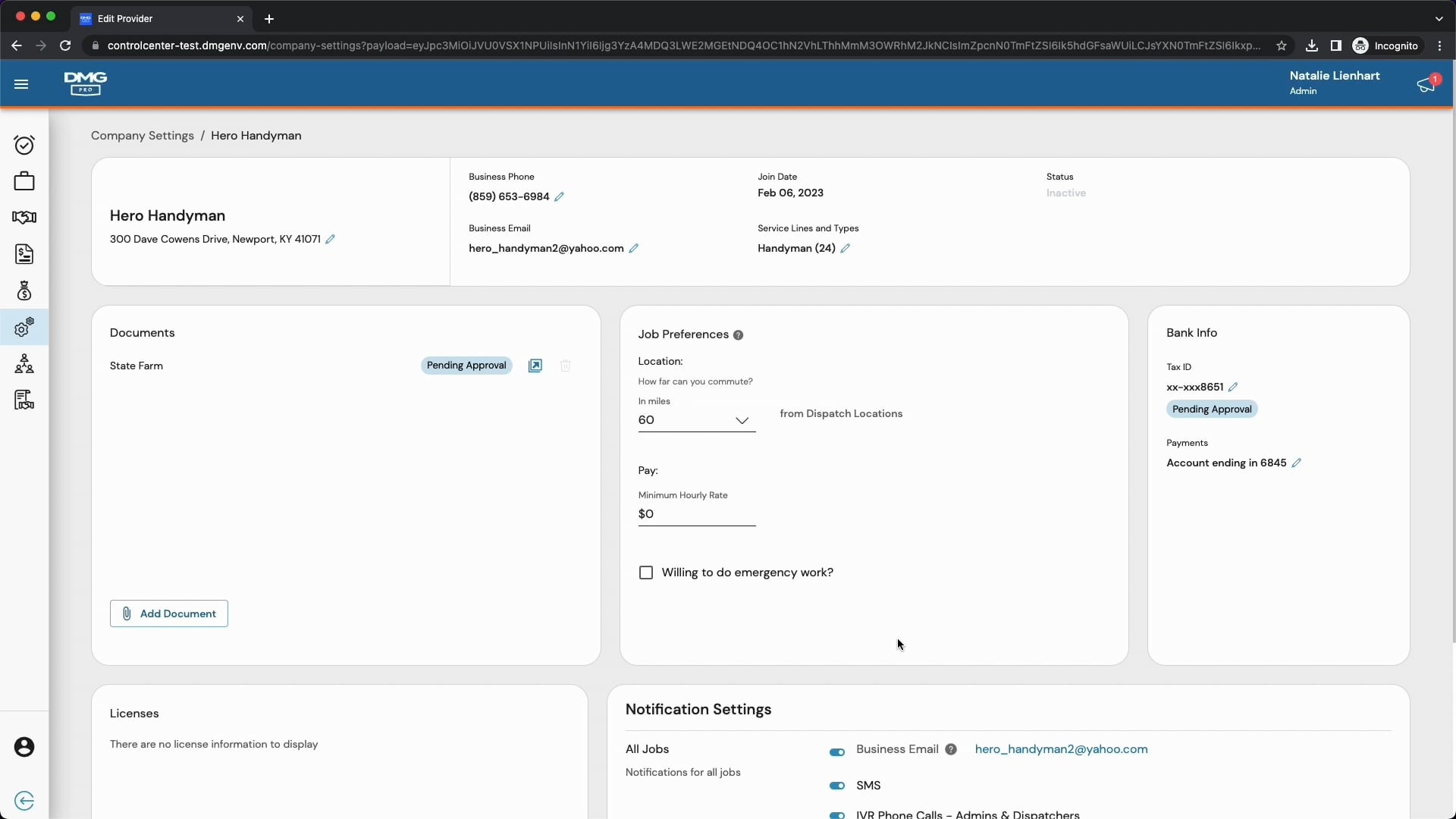Click the hamburger menu icon
Screen dimensions: 1456x819
pyautogui.click(x=21, y=84)
